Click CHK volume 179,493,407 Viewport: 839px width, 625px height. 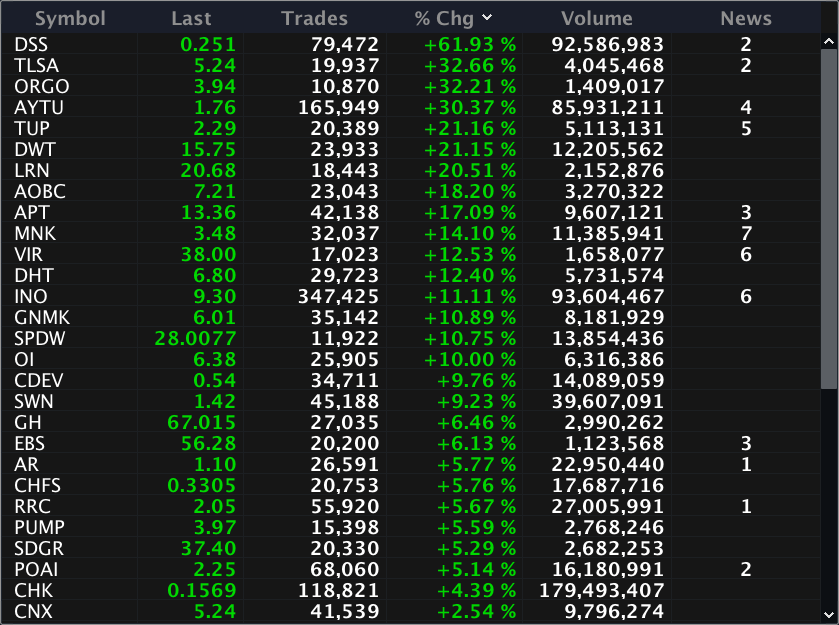coord(601,590)
